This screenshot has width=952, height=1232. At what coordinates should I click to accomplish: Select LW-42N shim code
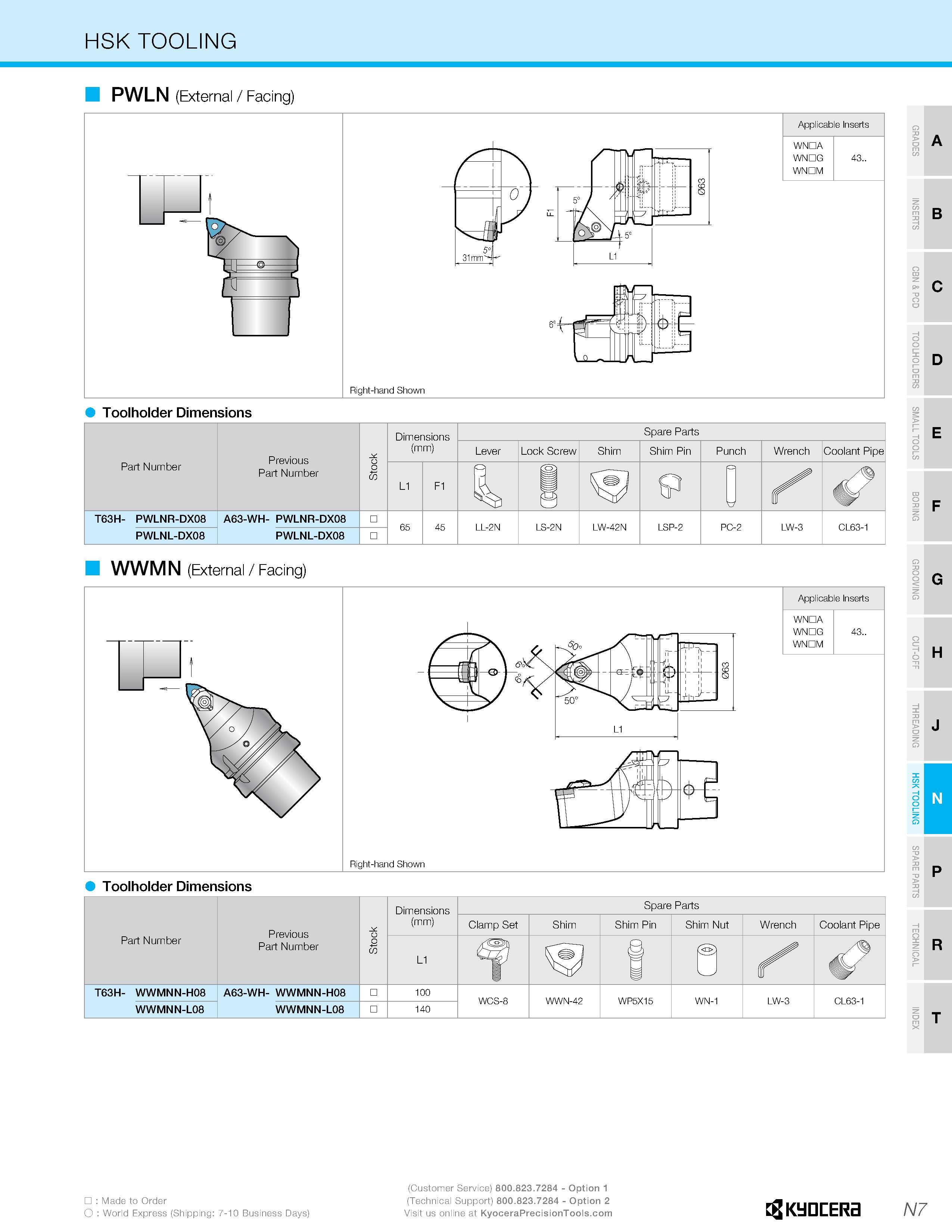pyautogui.click(x=609, y=528)
